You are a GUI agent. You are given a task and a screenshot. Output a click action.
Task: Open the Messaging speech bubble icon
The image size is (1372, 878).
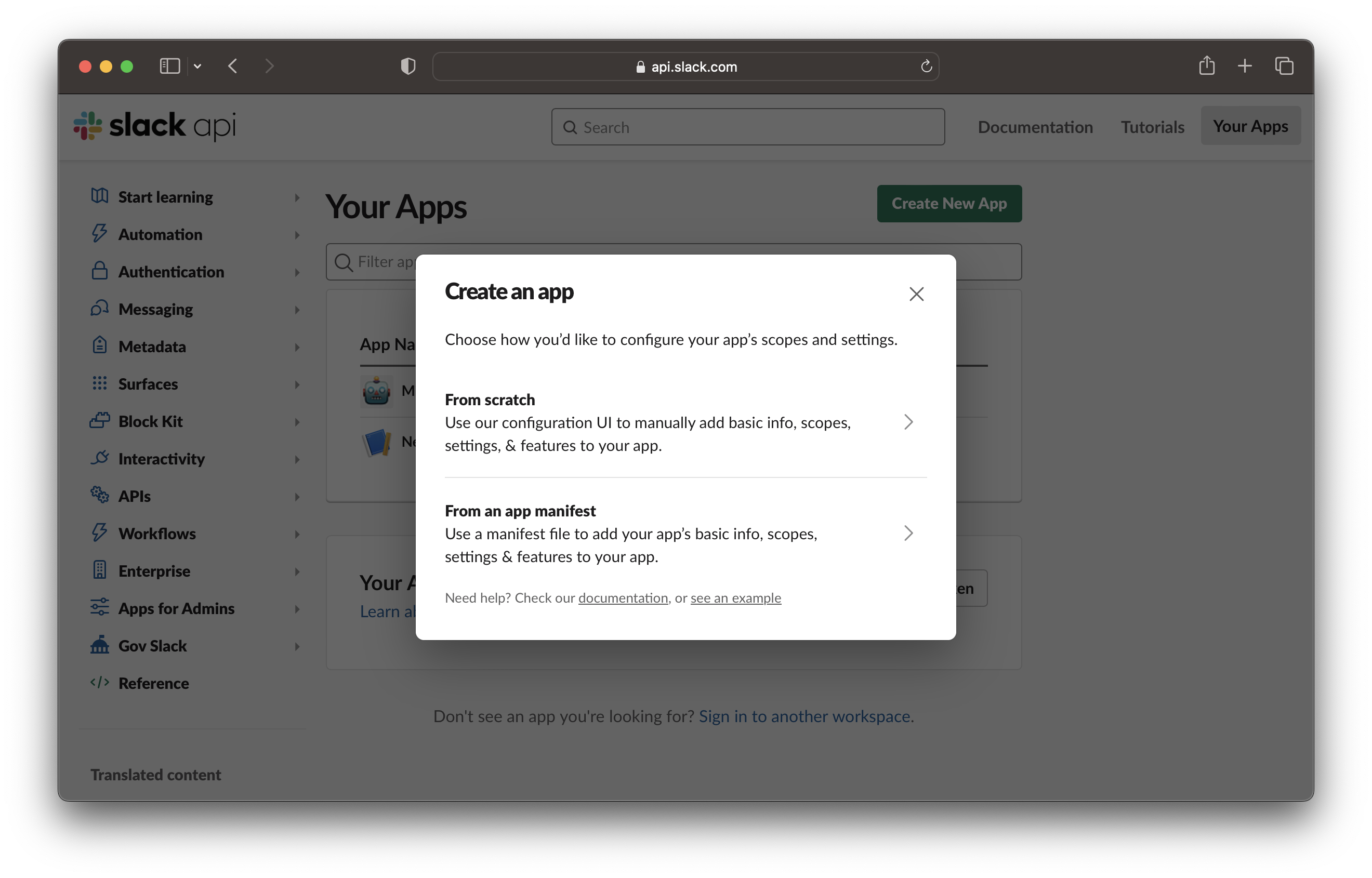[x=100, y=309]
